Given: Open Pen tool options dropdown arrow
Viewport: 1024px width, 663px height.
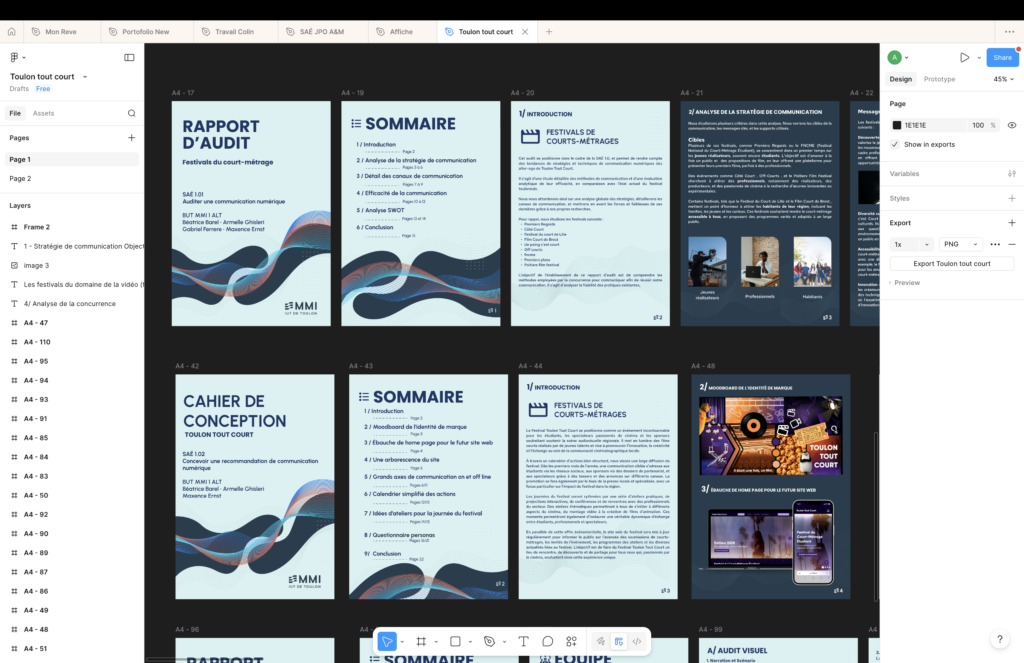Looking at the screenshot, I should [x=504, y=642].
